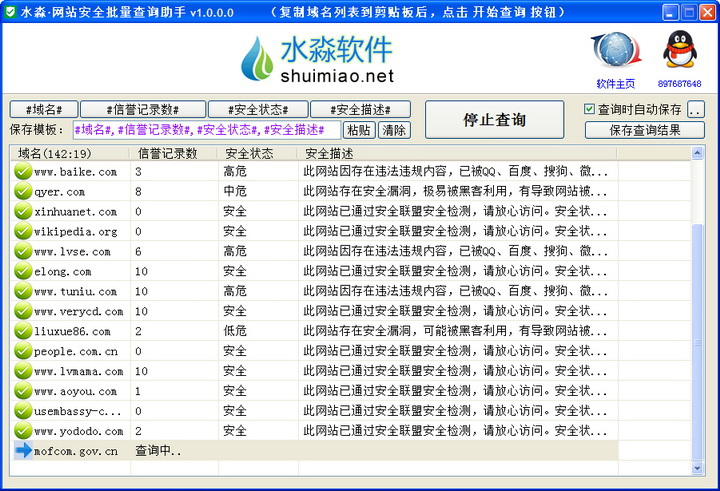Click 安全 status in www.verycd.com row

click(x=235, y=311)
